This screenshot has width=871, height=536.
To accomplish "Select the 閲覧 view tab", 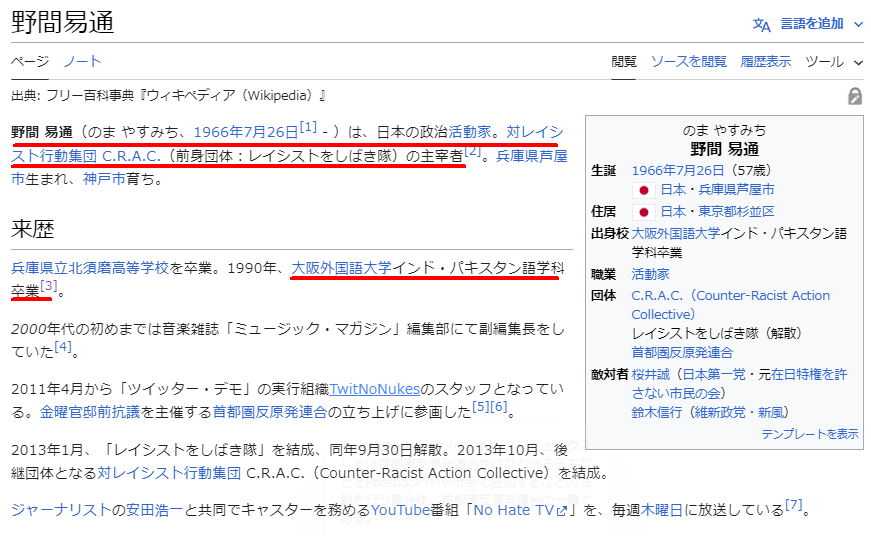I will [623, 61].
